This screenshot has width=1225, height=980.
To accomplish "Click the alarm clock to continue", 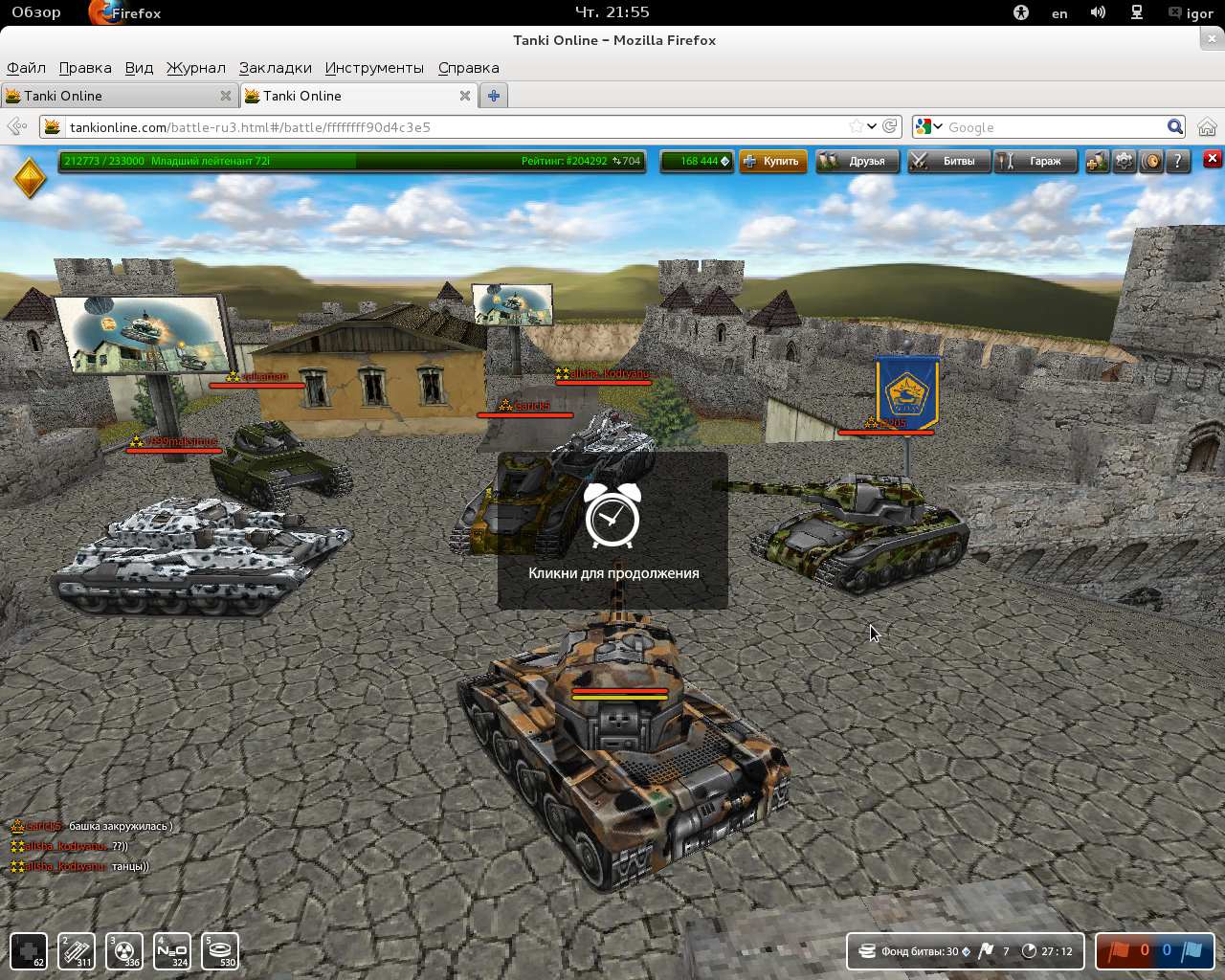I will tap(612, 517).
